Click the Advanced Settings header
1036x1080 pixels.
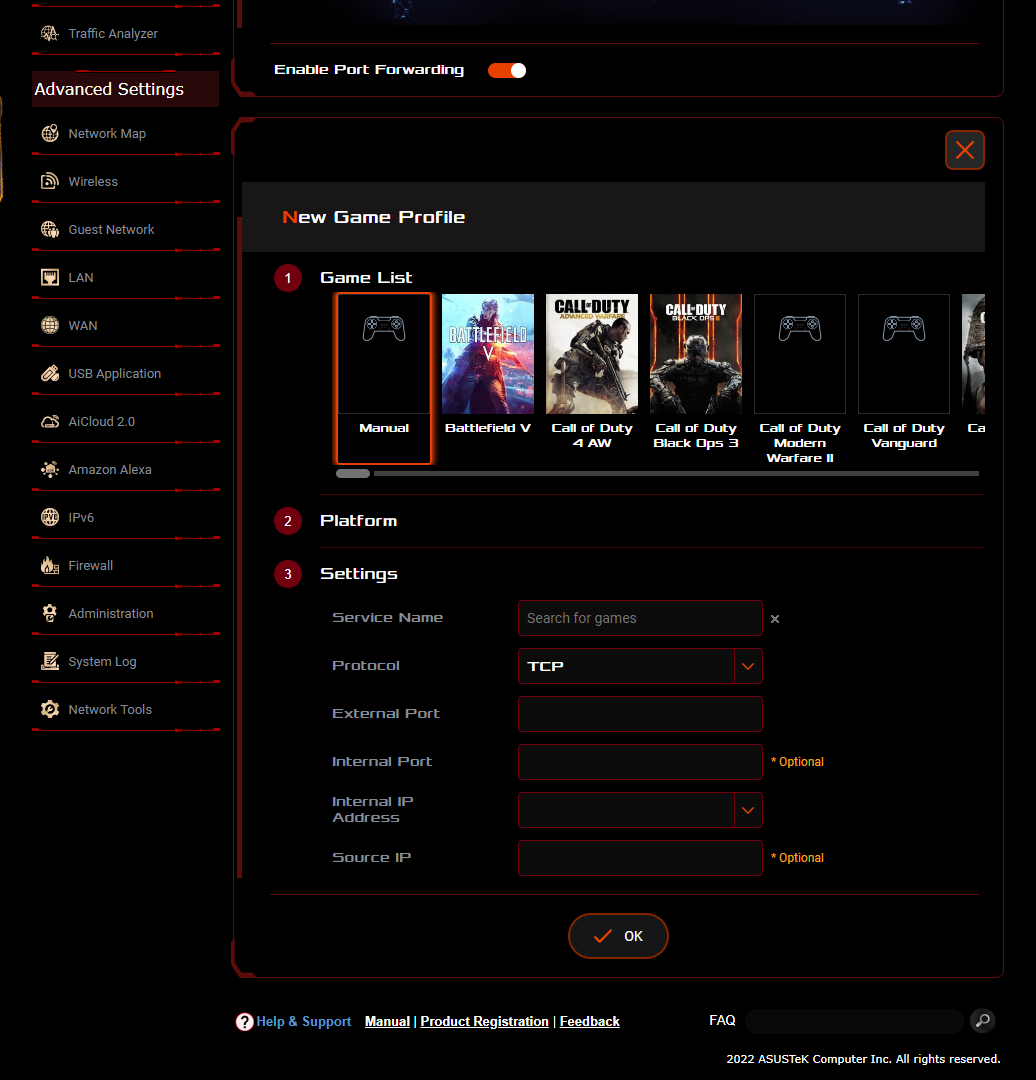coord(125,89)
